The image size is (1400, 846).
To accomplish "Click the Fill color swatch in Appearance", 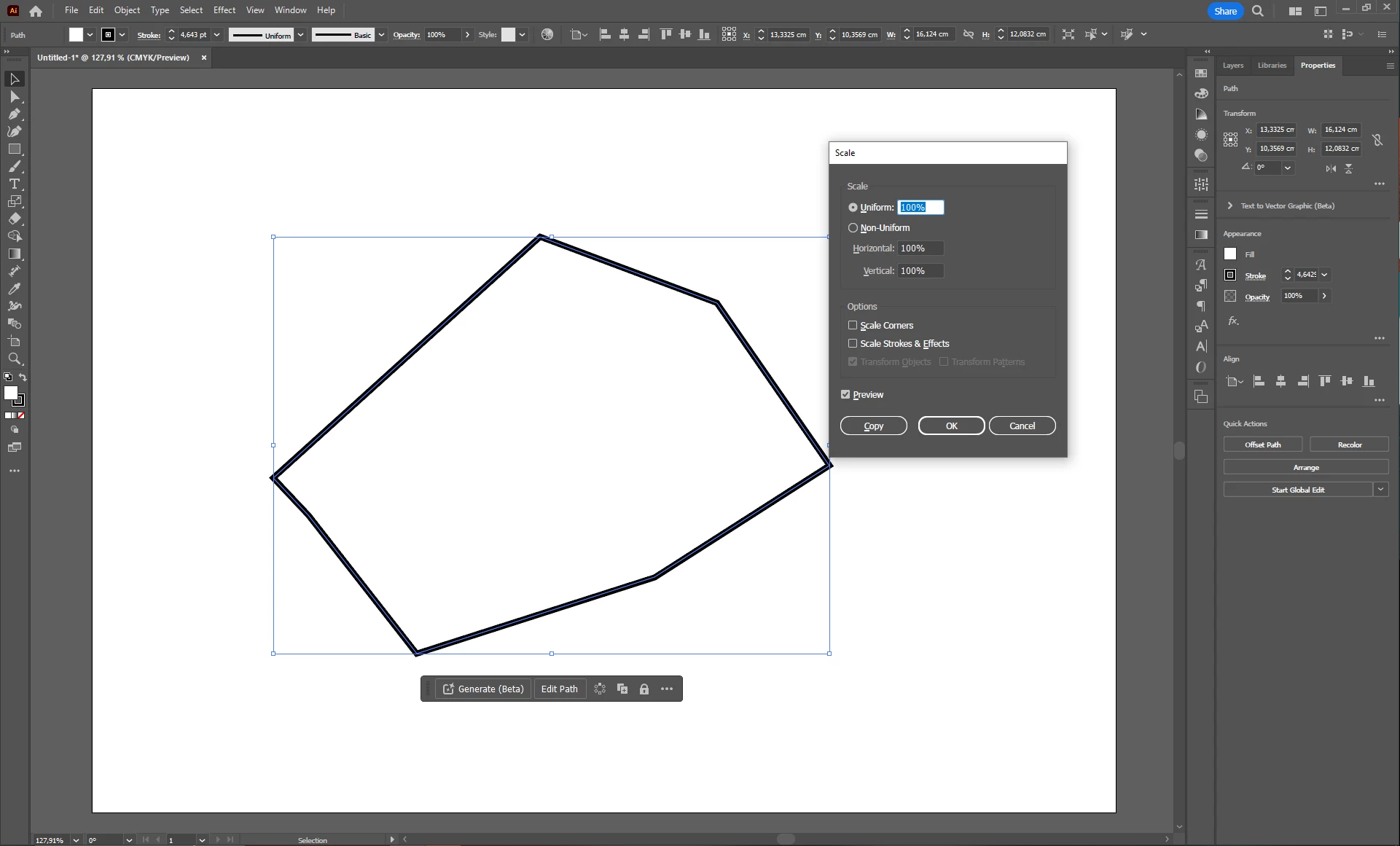I will [x=1230, y=254].
